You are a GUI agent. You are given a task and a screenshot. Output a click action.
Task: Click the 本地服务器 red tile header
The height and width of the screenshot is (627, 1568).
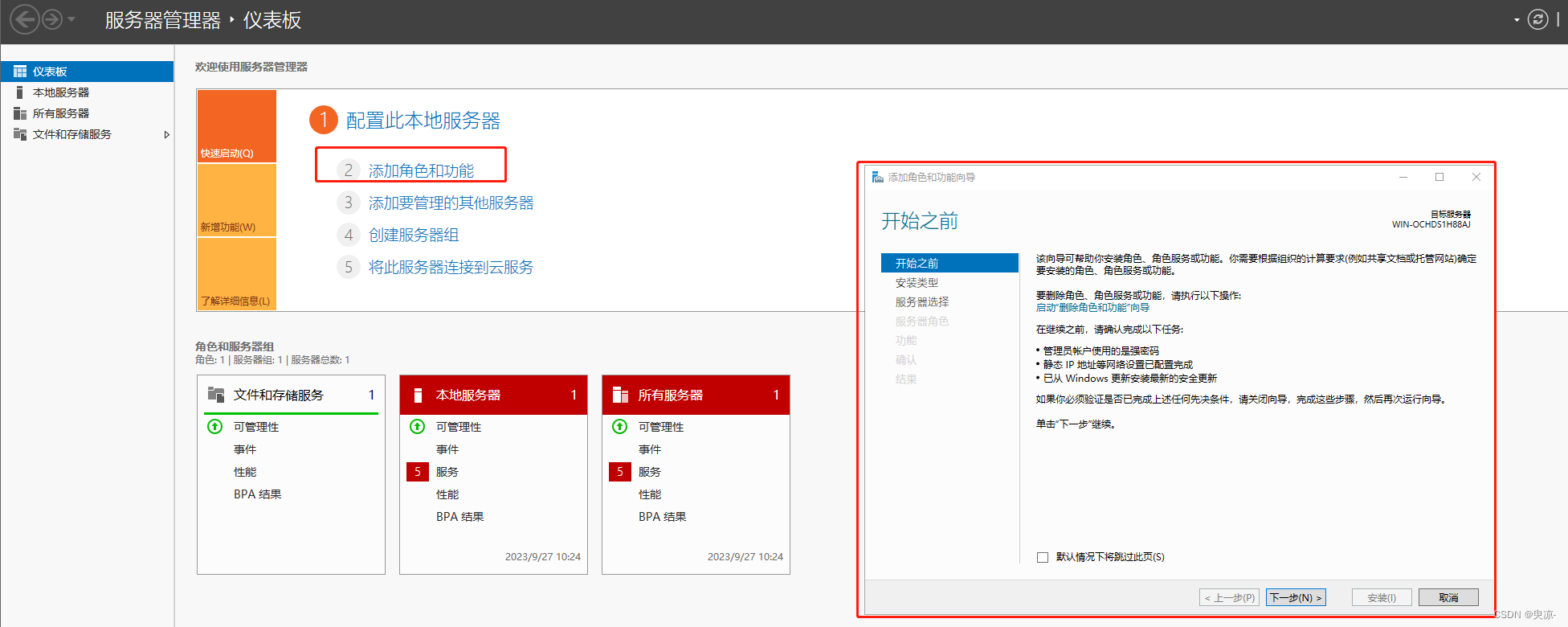click(x=493, y=395)
